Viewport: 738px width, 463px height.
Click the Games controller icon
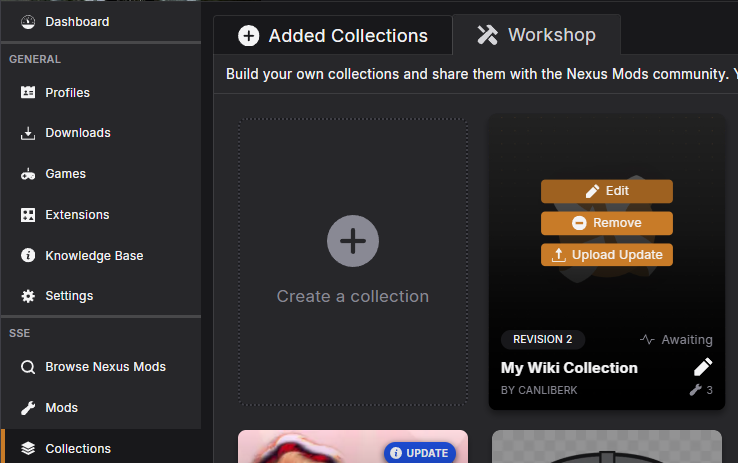(x=28, y=174)
